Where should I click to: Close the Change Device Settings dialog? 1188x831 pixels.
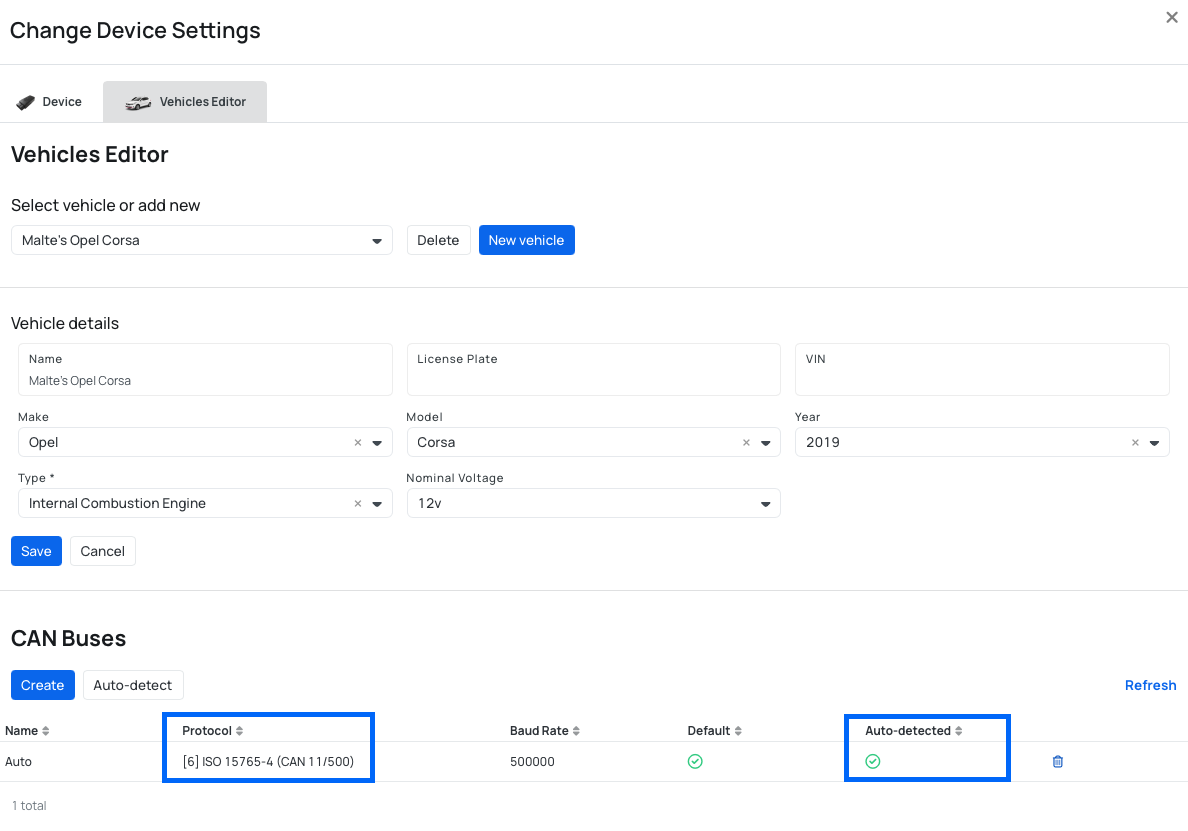tap(1172, 18)
